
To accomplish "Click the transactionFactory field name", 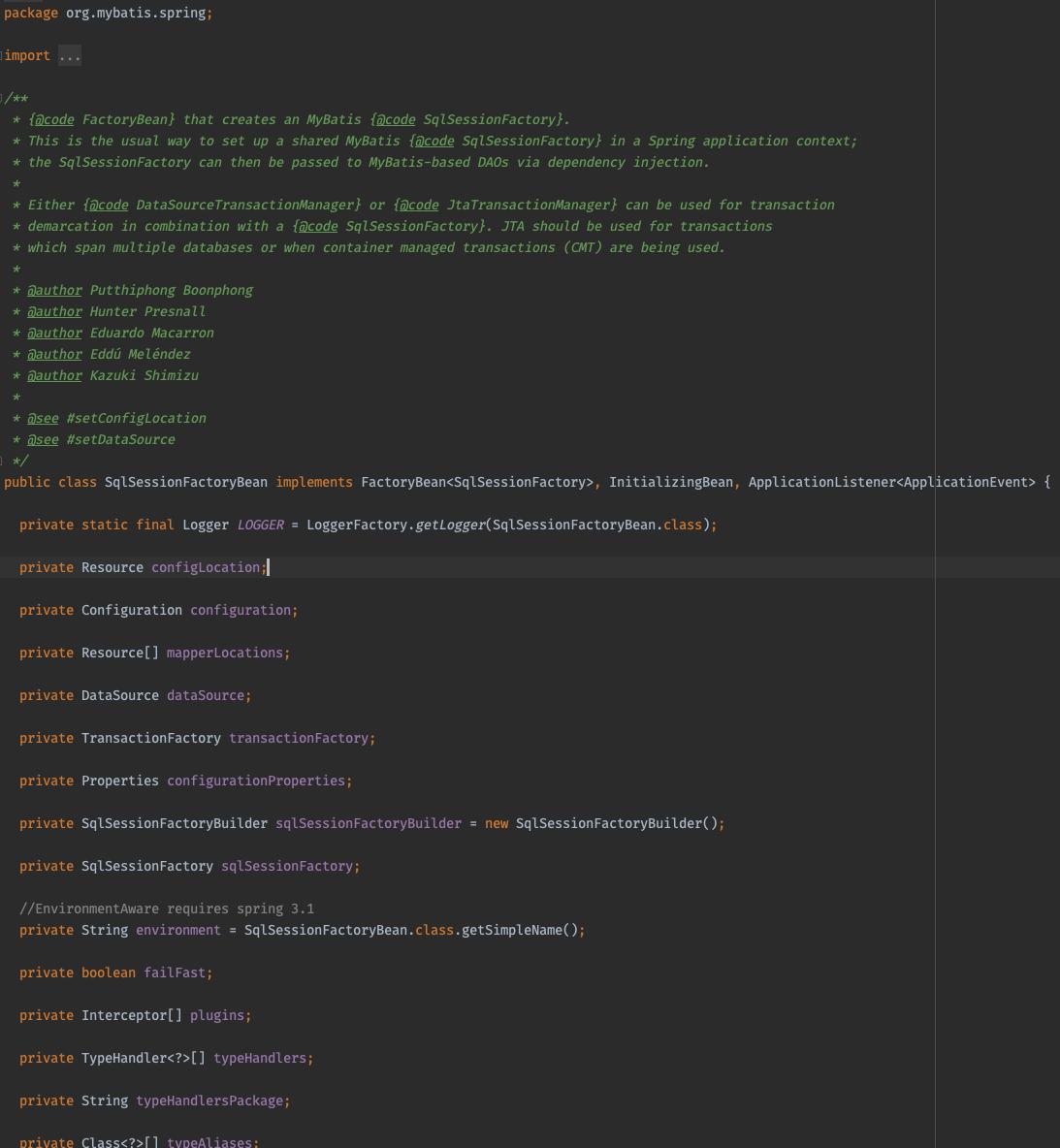I will click(299, 738).
